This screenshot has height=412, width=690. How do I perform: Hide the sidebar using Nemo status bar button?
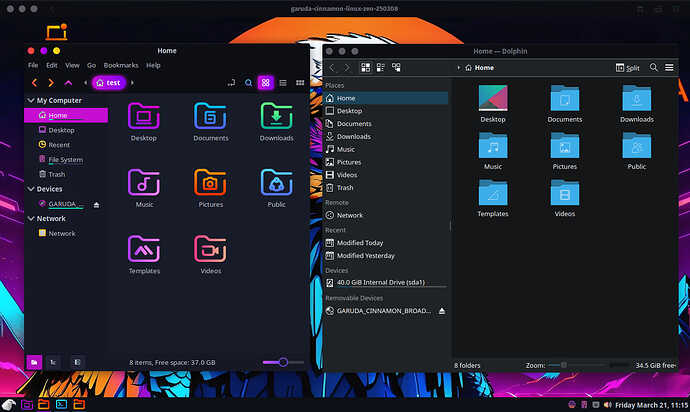pos(77,362)
